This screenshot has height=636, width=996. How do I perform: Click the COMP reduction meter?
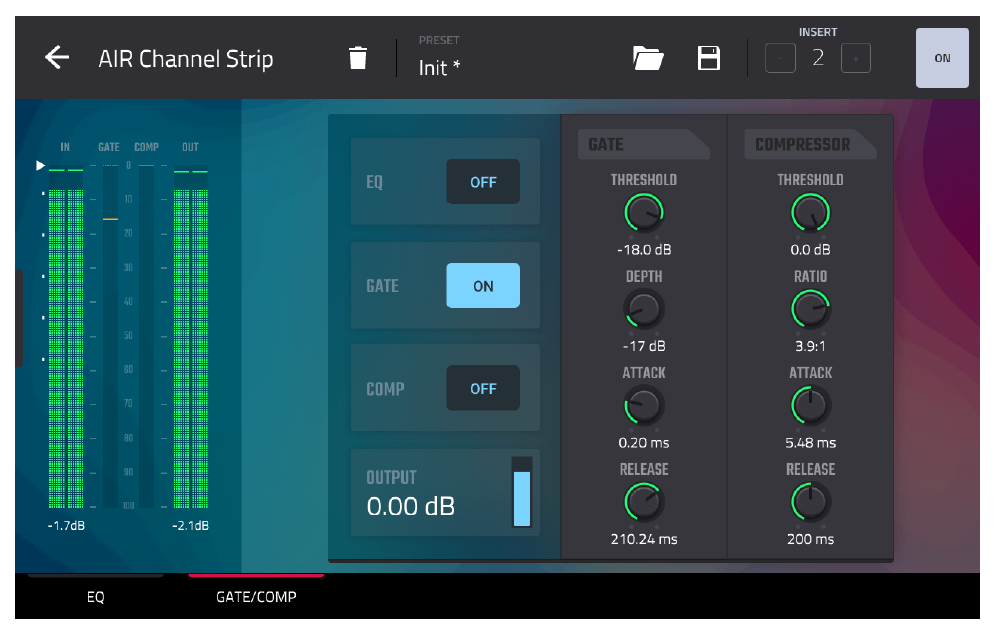coord(146,337)
